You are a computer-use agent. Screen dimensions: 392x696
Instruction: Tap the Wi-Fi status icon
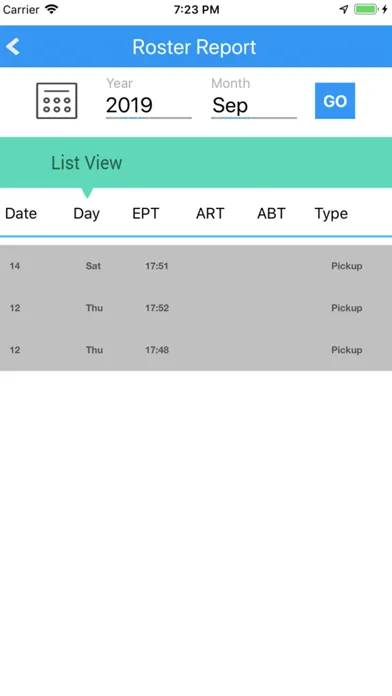click(x=52, y=9)
